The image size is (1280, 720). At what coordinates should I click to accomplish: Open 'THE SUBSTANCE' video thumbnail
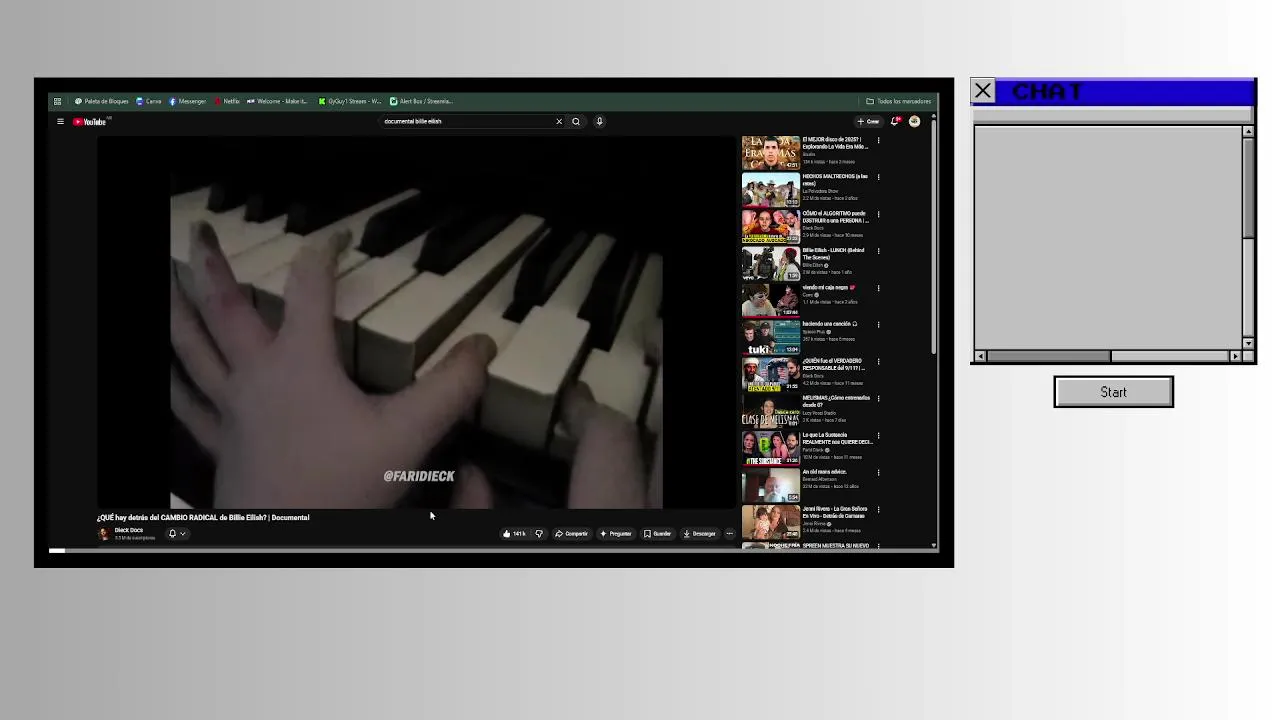tap(770, 448)
